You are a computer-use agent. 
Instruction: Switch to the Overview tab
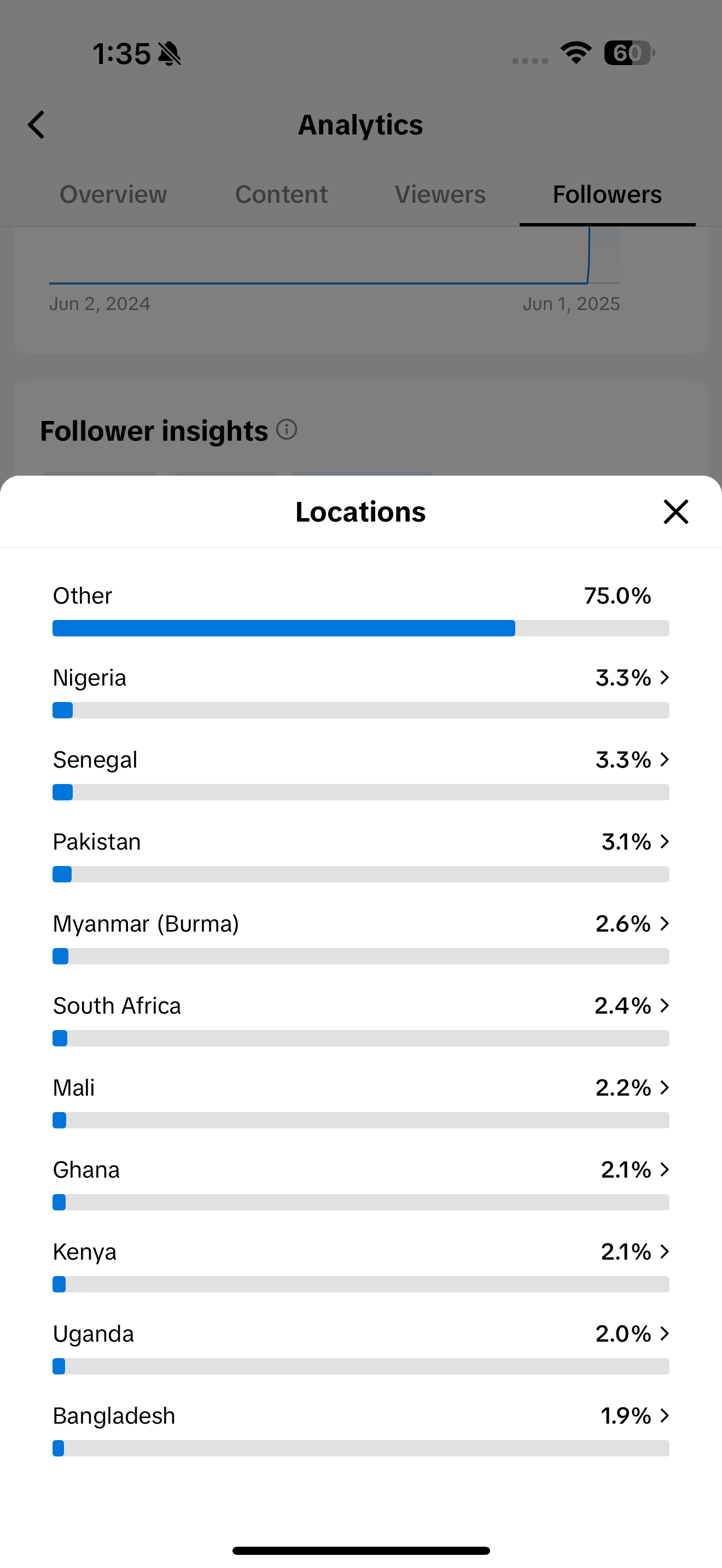click(113, 195)
